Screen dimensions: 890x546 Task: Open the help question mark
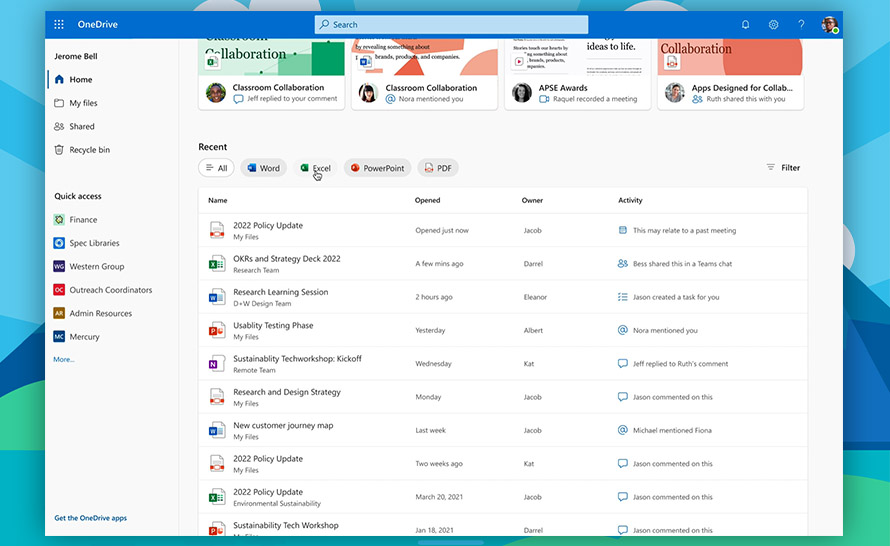tap(801, 24)
